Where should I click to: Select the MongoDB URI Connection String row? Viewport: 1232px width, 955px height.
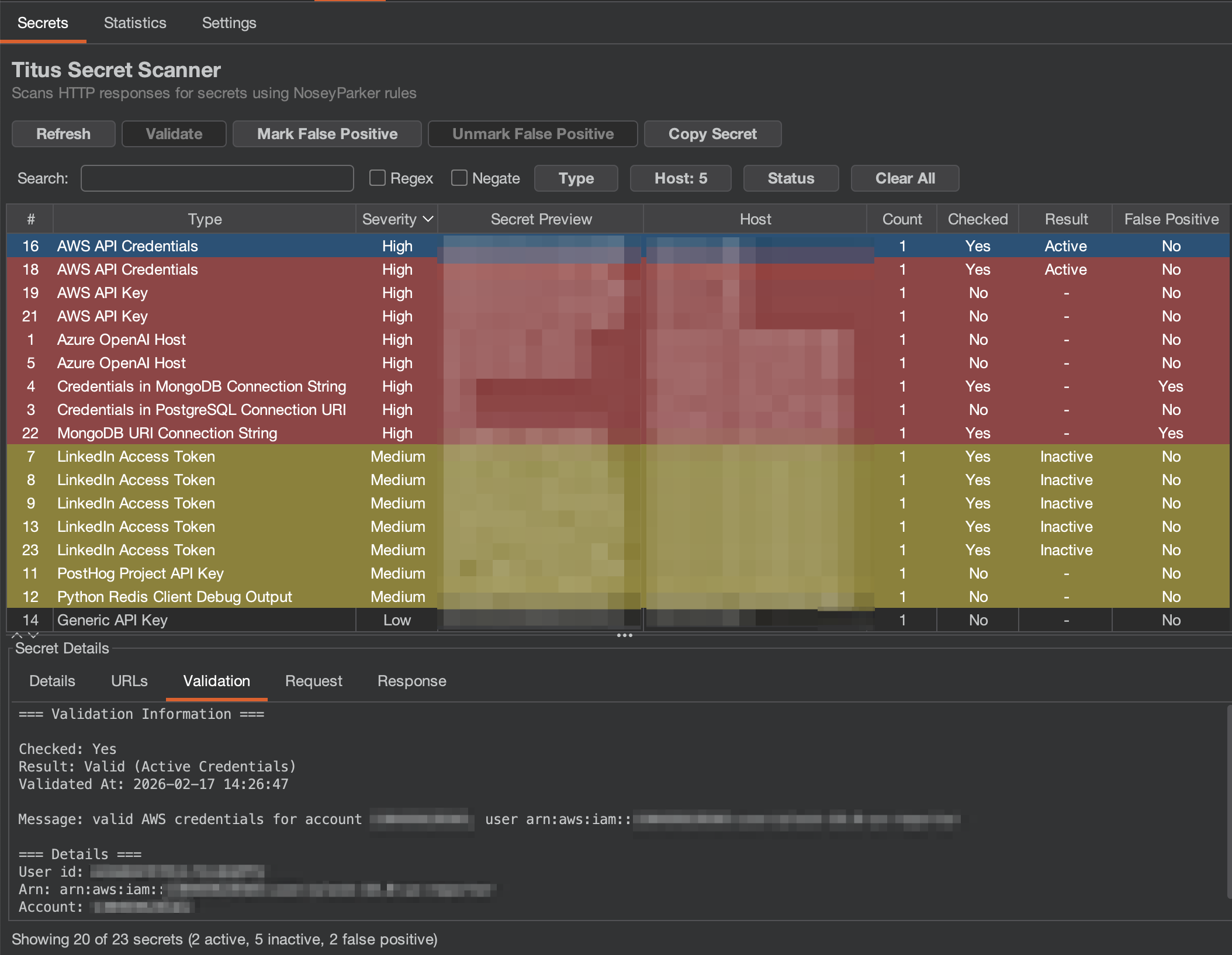coord(167,432)
